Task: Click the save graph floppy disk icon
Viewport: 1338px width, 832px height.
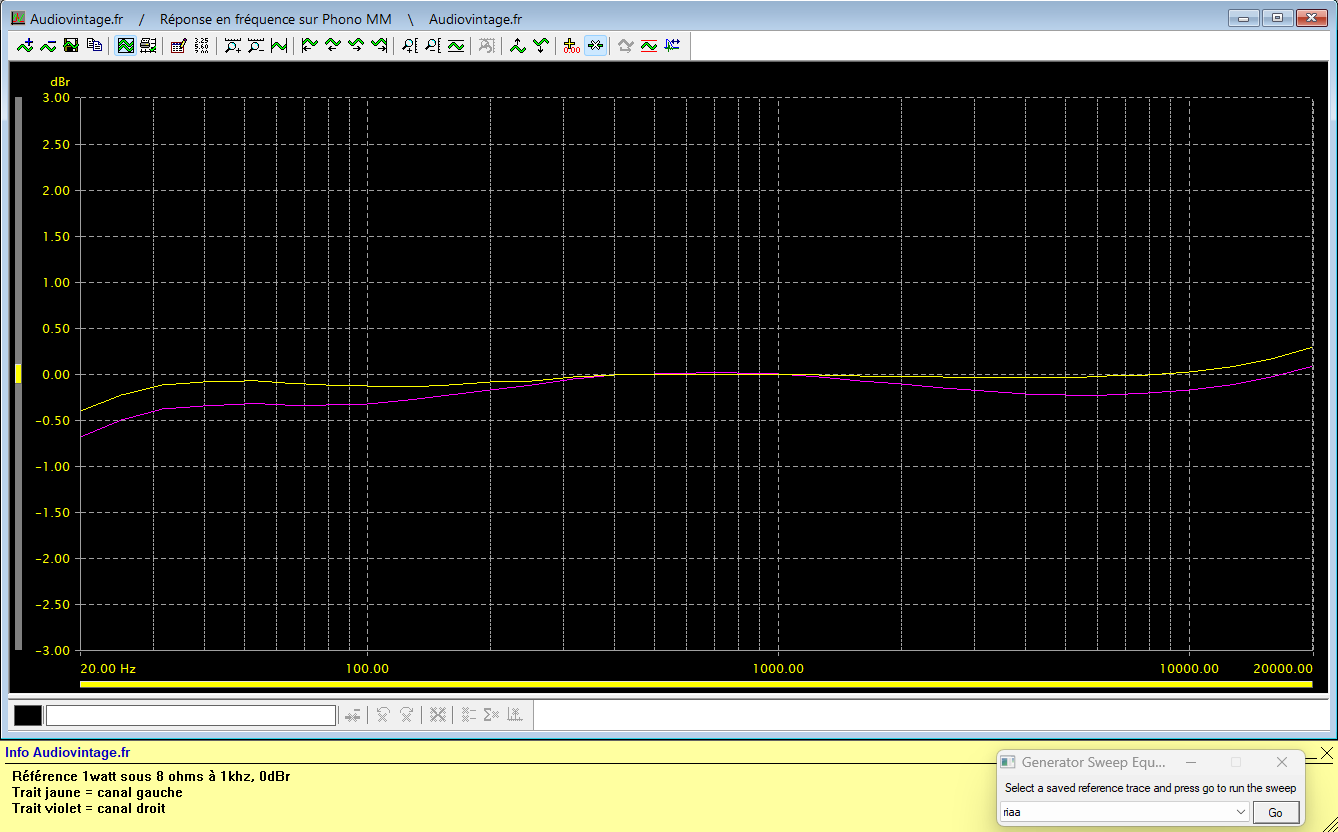Action: 71,45
